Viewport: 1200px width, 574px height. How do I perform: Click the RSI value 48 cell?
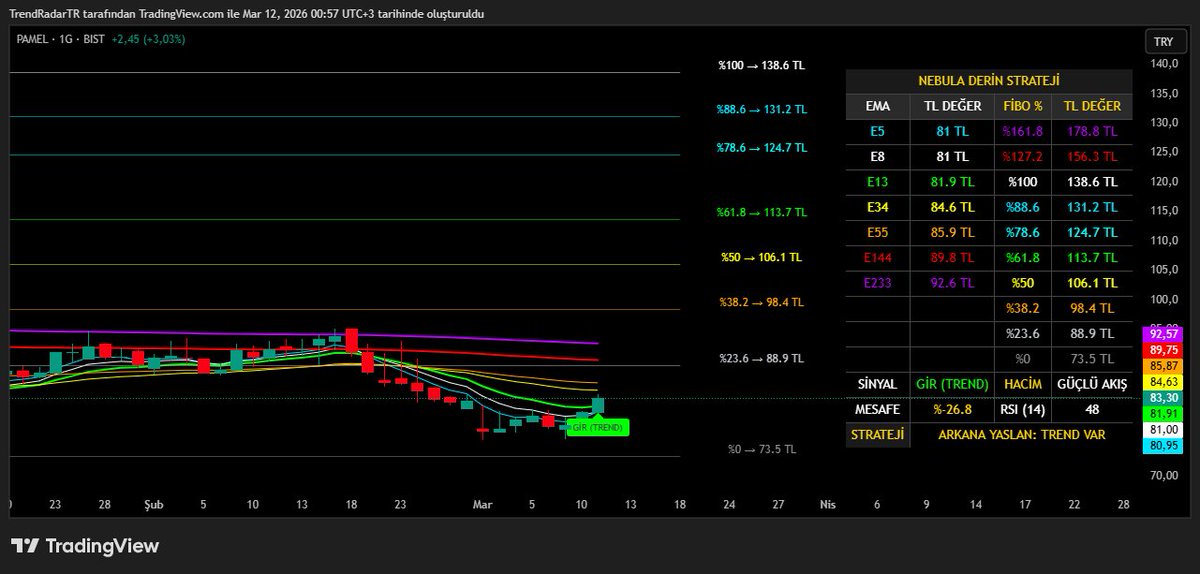(1092, 409)
